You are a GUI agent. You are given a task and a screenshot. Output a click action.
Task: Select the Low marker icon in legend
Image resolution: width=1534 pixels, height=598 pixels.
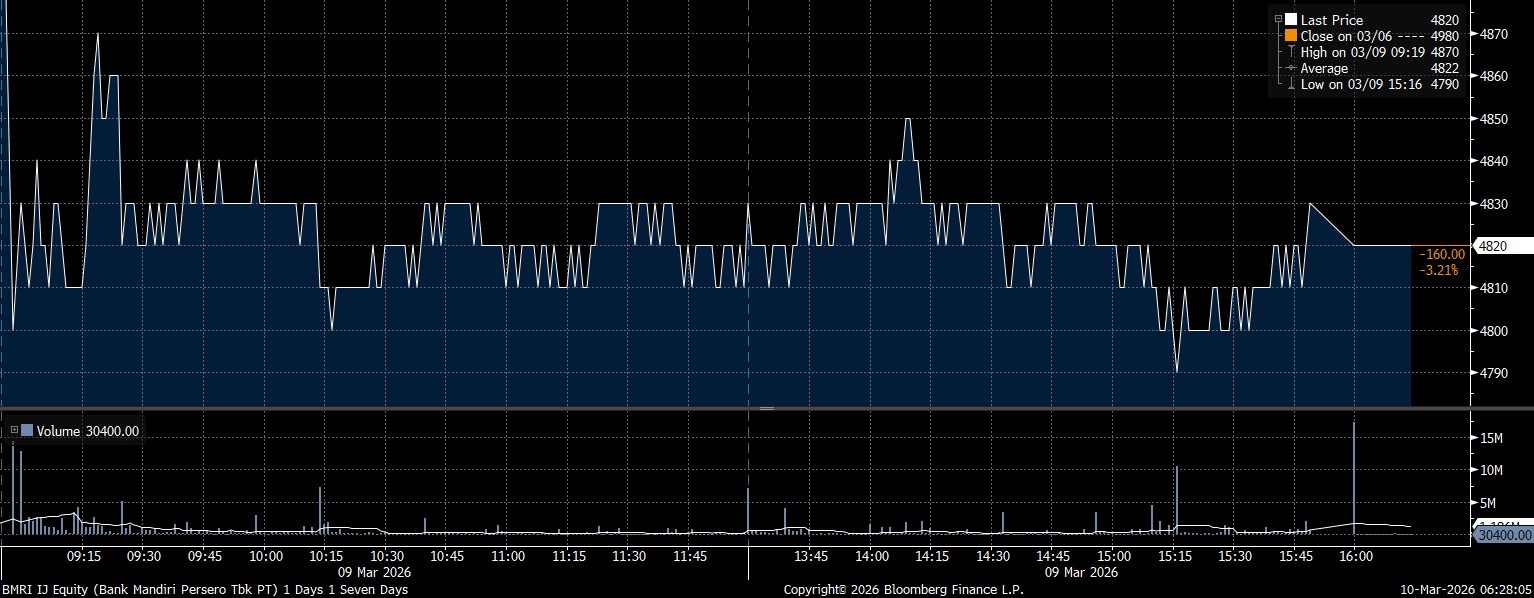click(1291, 84)
